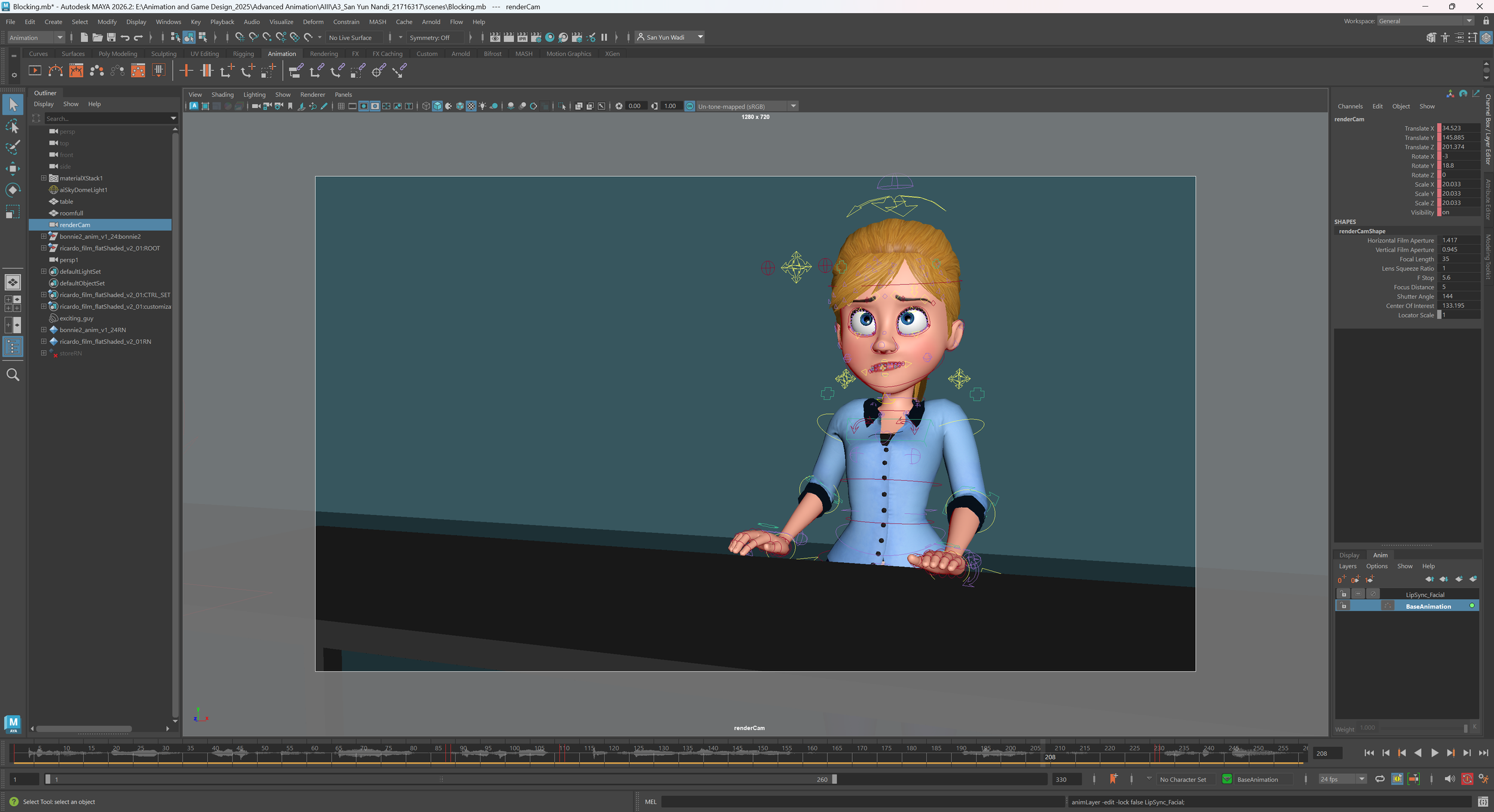This screenshot has width=1494, height=812.
Task: Click the outliner search magnifier icon
Action: (13, 375)
